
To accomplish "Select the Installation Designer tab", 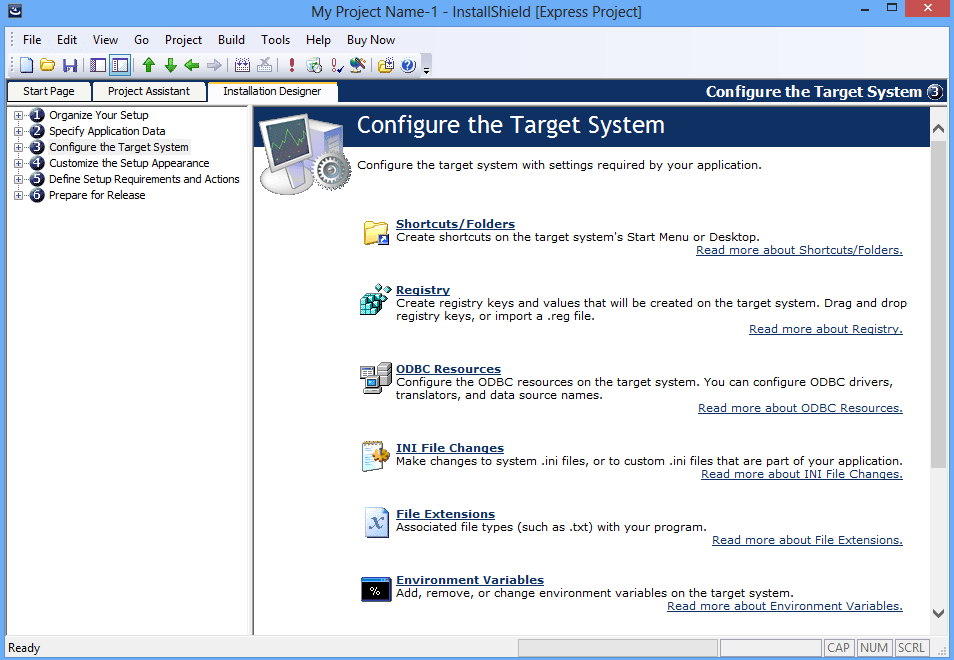I will point(272,91).
